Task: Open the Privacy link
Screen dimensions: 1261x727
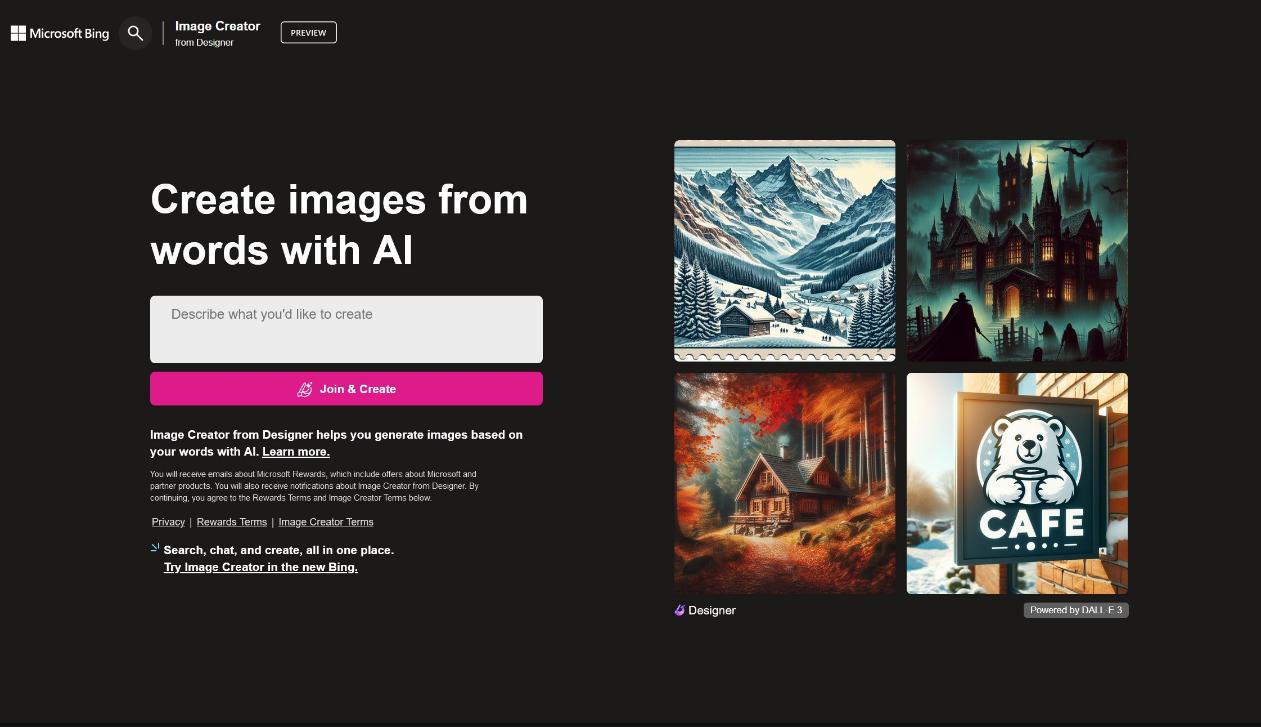Action: 168,521
